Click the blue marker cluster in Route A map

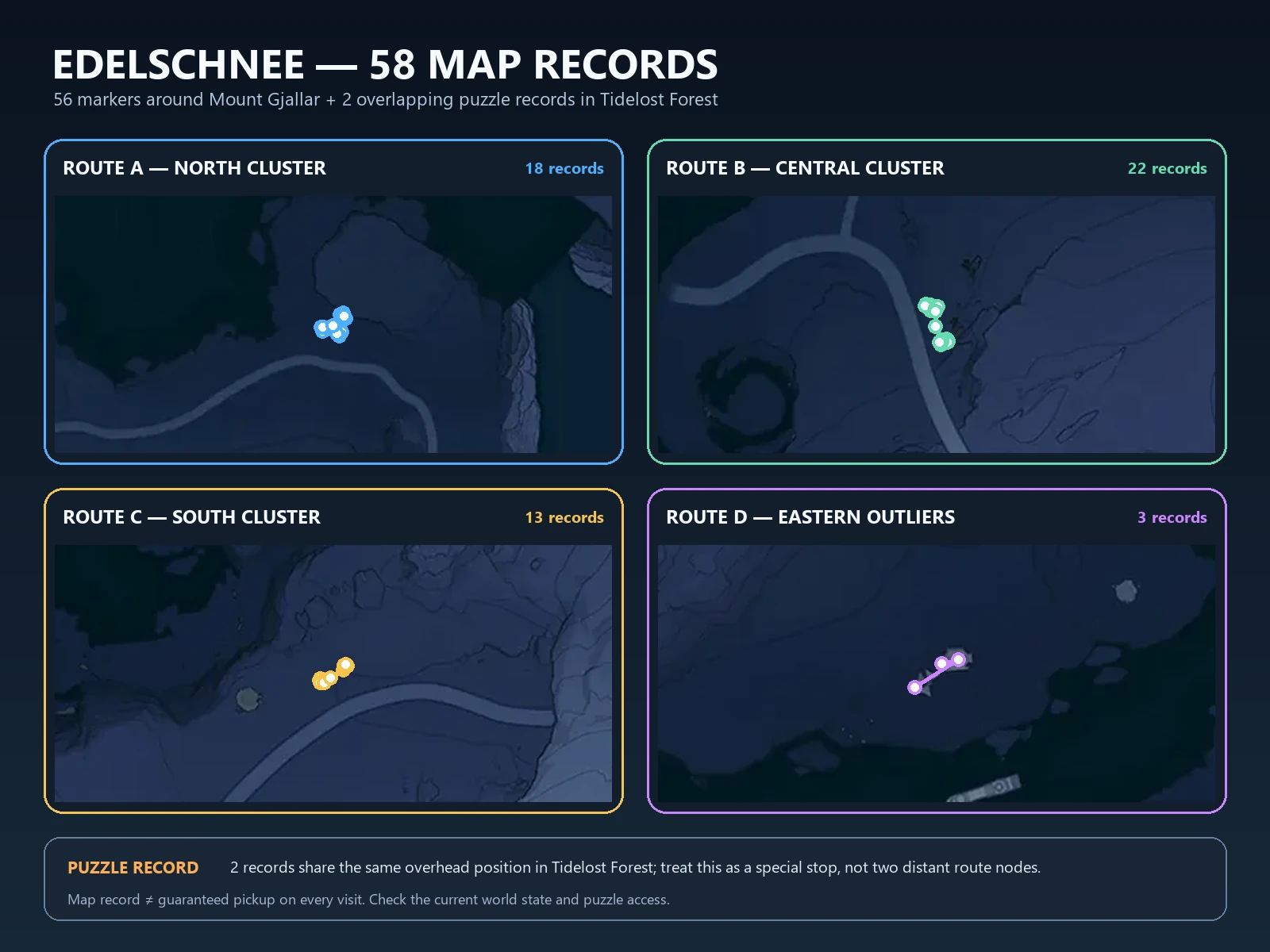(x=333, y=324)
